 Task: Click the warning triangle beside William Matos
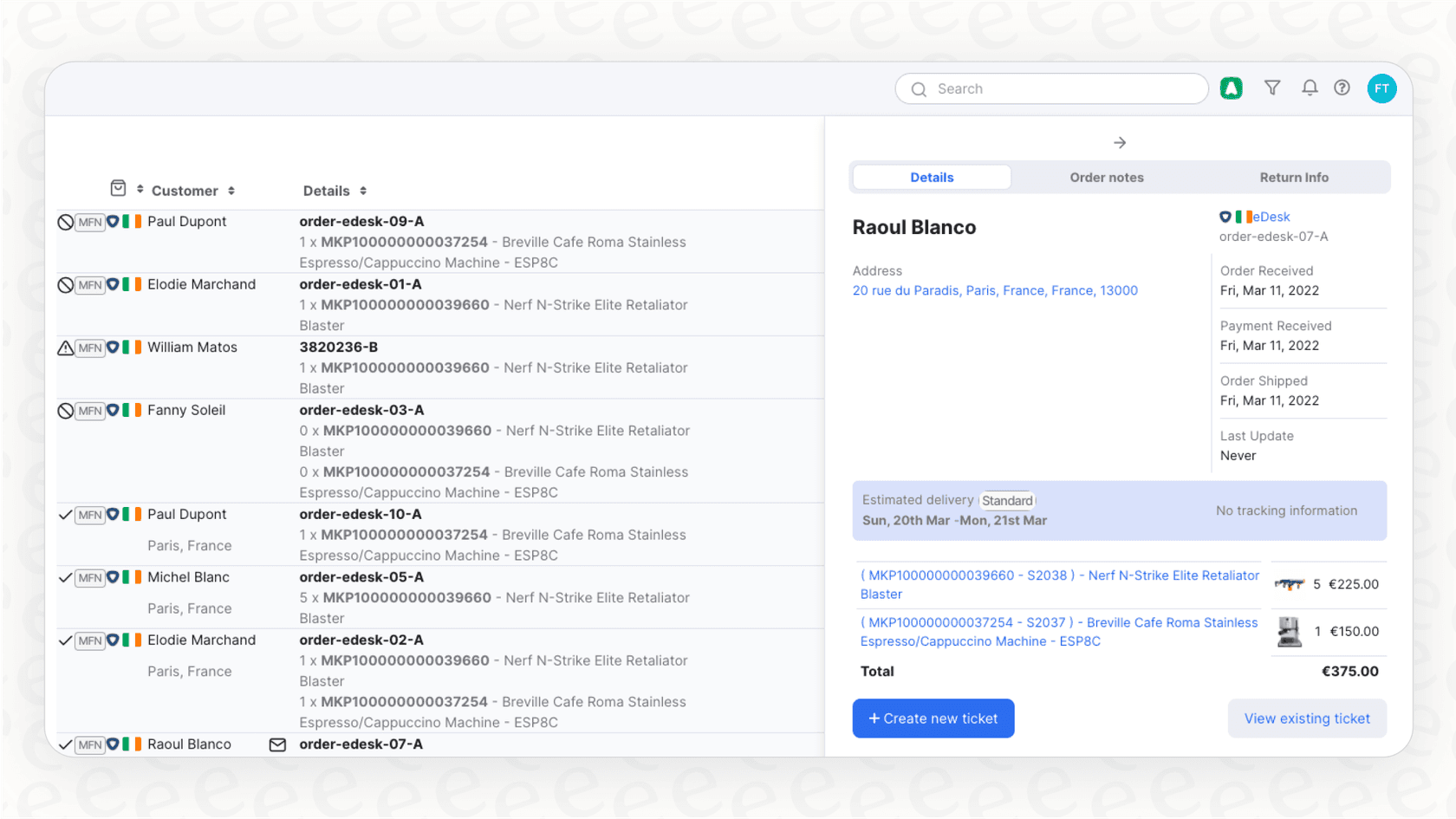[x=65, y=348]
